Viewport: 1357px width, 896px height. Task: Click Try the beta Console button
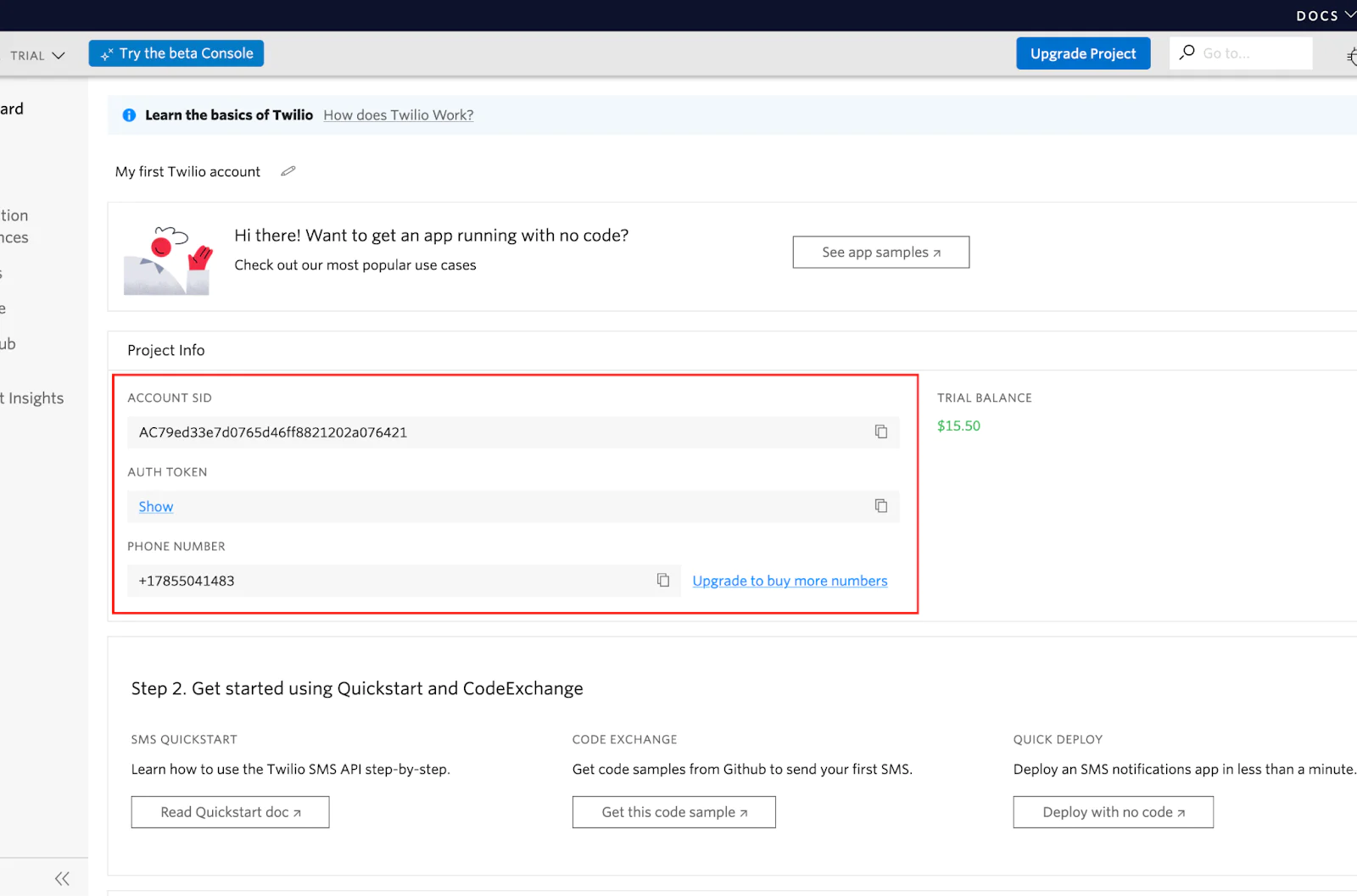pyautogui.click(x=176, y=53)
